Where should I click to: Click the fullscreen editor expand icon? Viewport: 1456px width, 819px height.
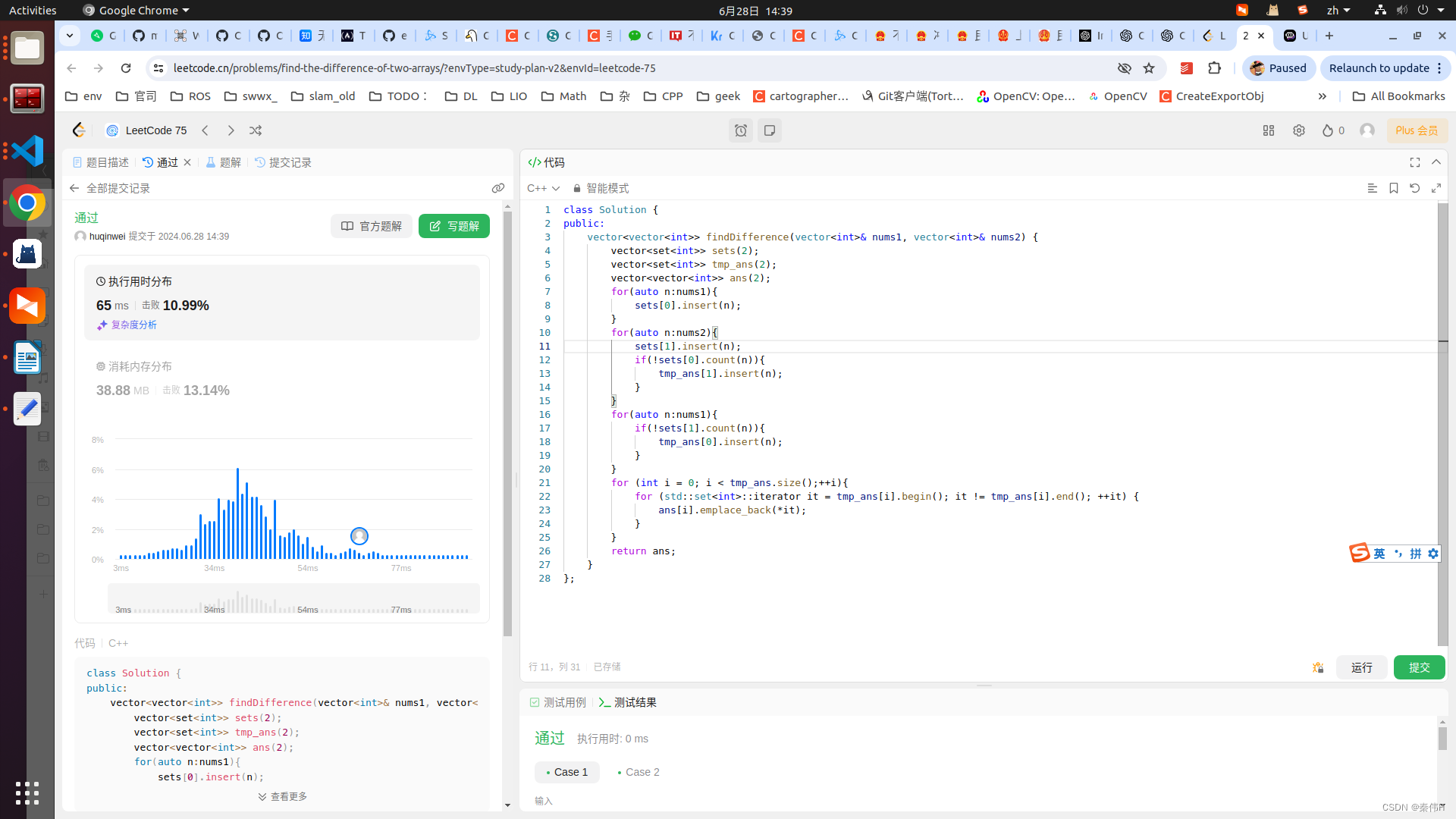(1437, 188)
